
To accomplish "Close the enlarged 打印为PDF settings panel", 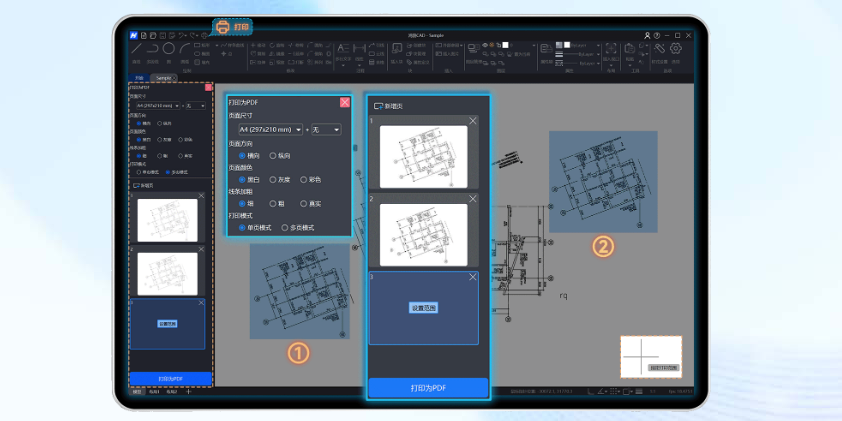I will [x=344, y=102].
